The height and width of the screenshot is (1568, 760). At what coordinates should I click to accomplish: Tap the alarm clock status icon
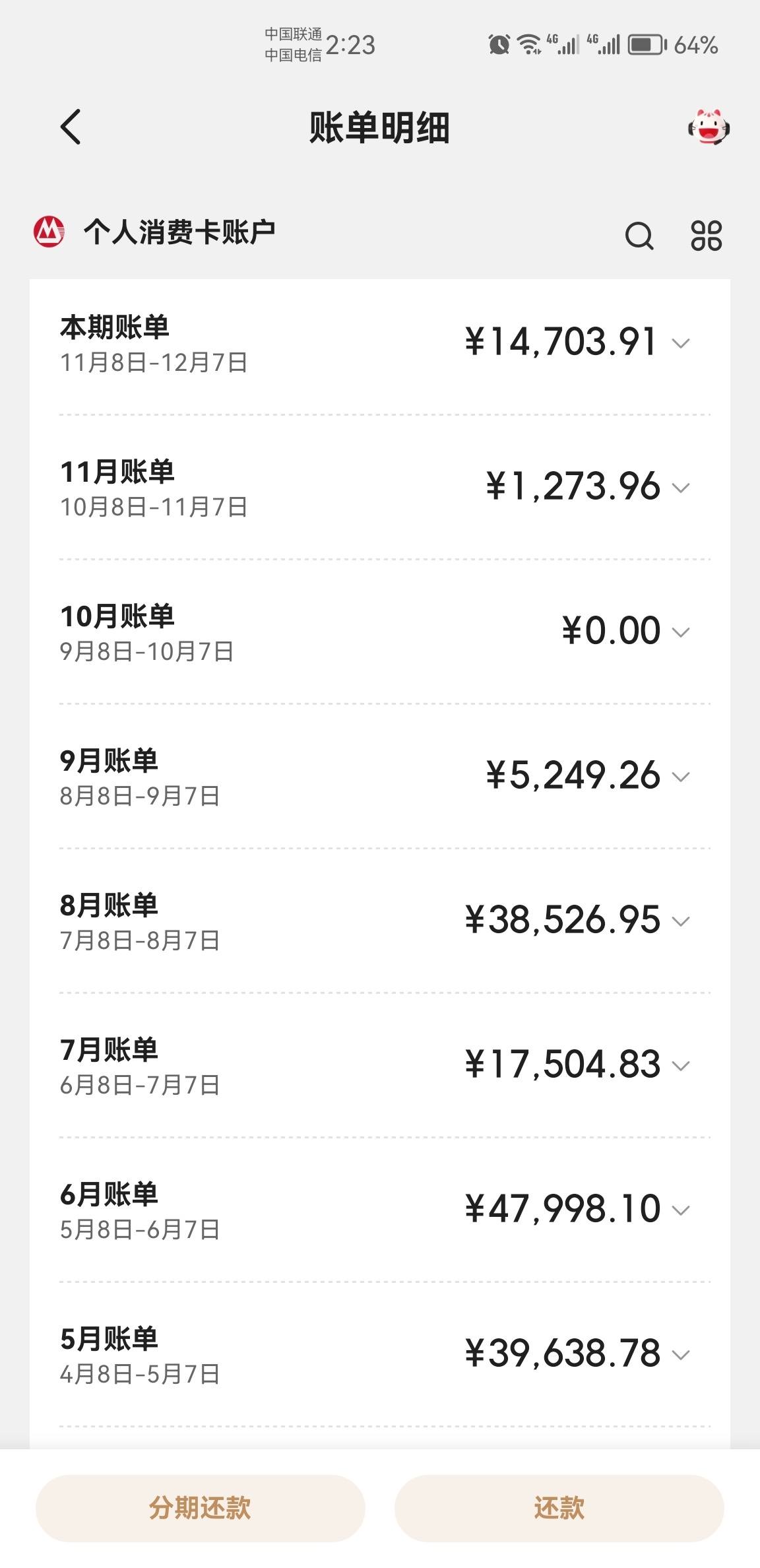pos(499,45)
